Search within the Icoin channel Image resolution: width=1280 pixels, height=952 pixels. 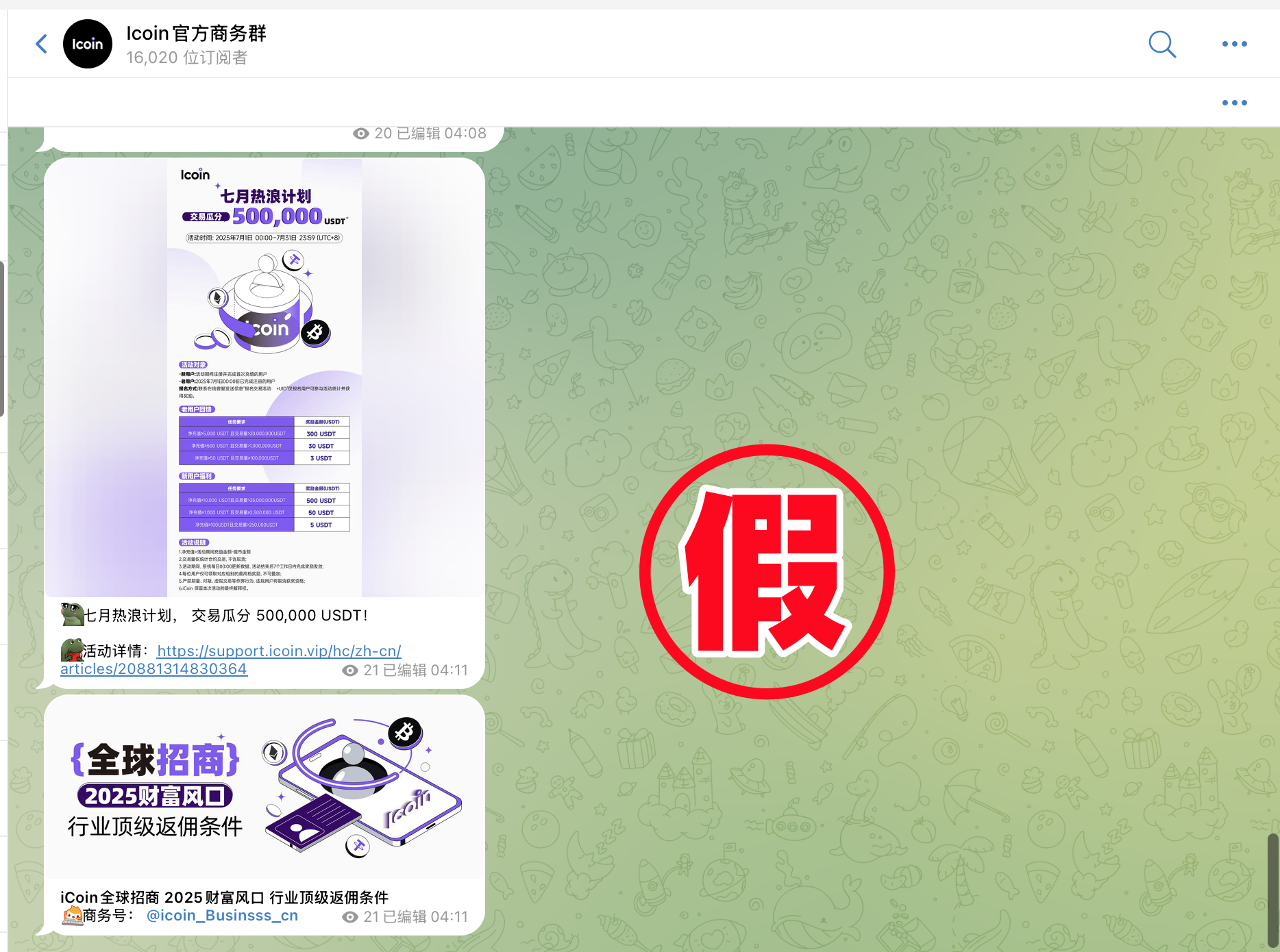coord(1162,44)
